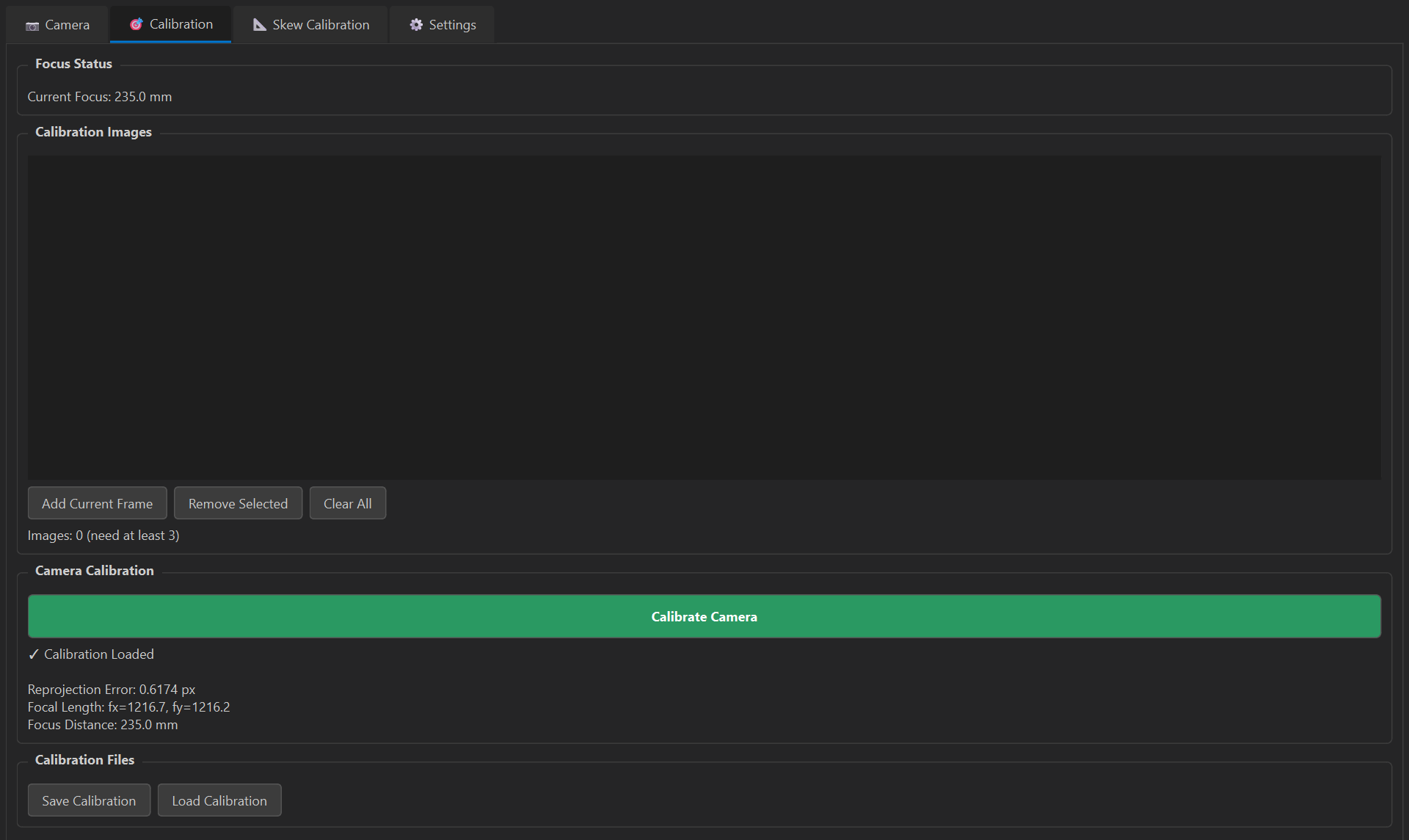
Task: Switch to the Camera tab
Action: tap(58, 25)
